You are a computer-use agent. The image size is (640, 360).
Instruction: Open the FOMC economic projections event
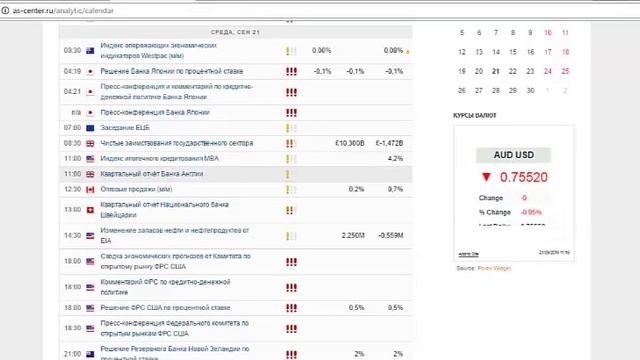point(176,261)
